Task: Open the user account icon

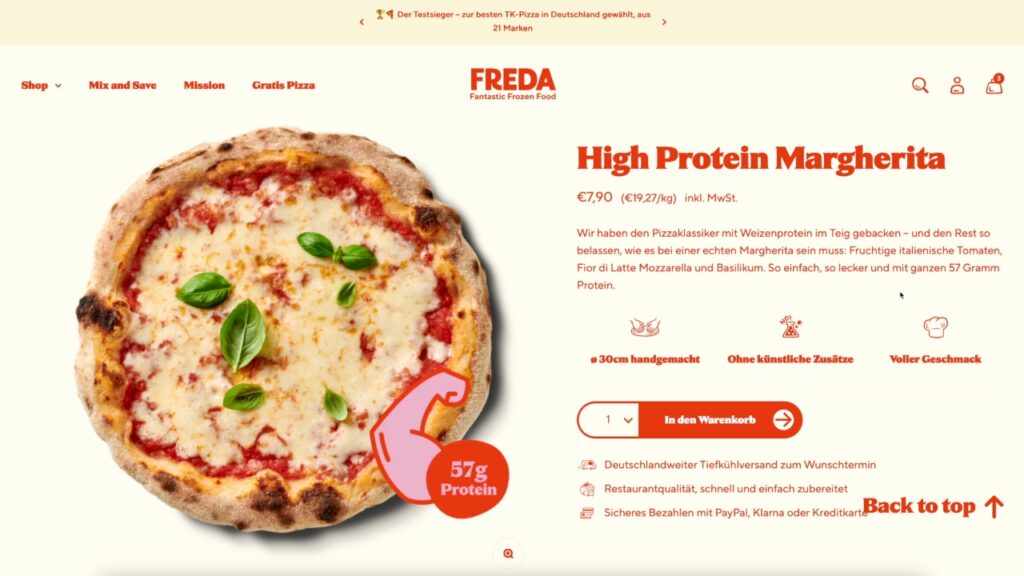Action: click(x=957, y=86)
